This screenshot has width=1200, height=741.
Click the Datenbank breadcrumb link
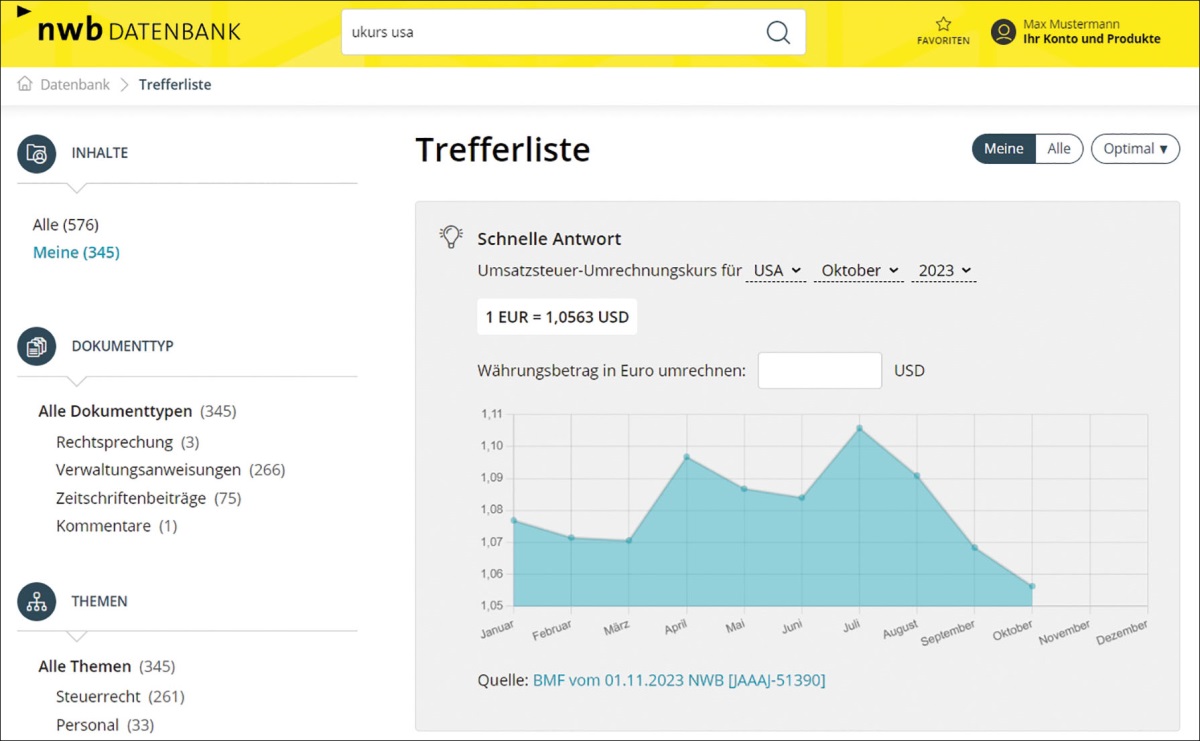click(75, 85)
